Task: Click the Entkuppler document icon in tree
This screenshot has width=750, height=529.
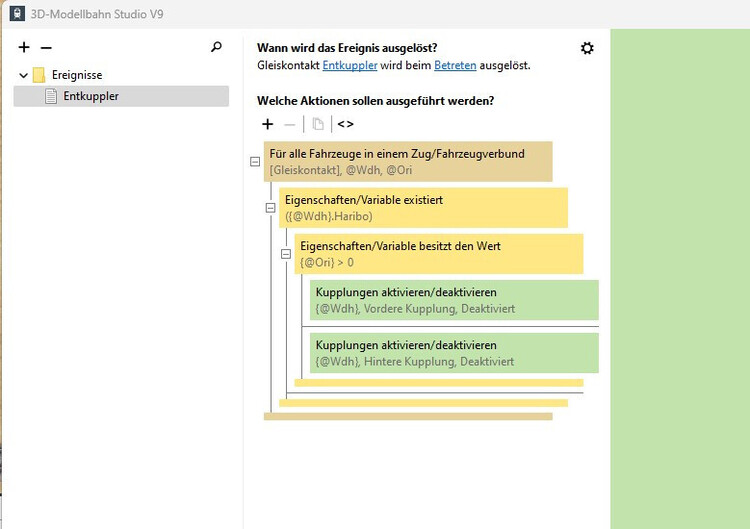Action: coord(52,96)
